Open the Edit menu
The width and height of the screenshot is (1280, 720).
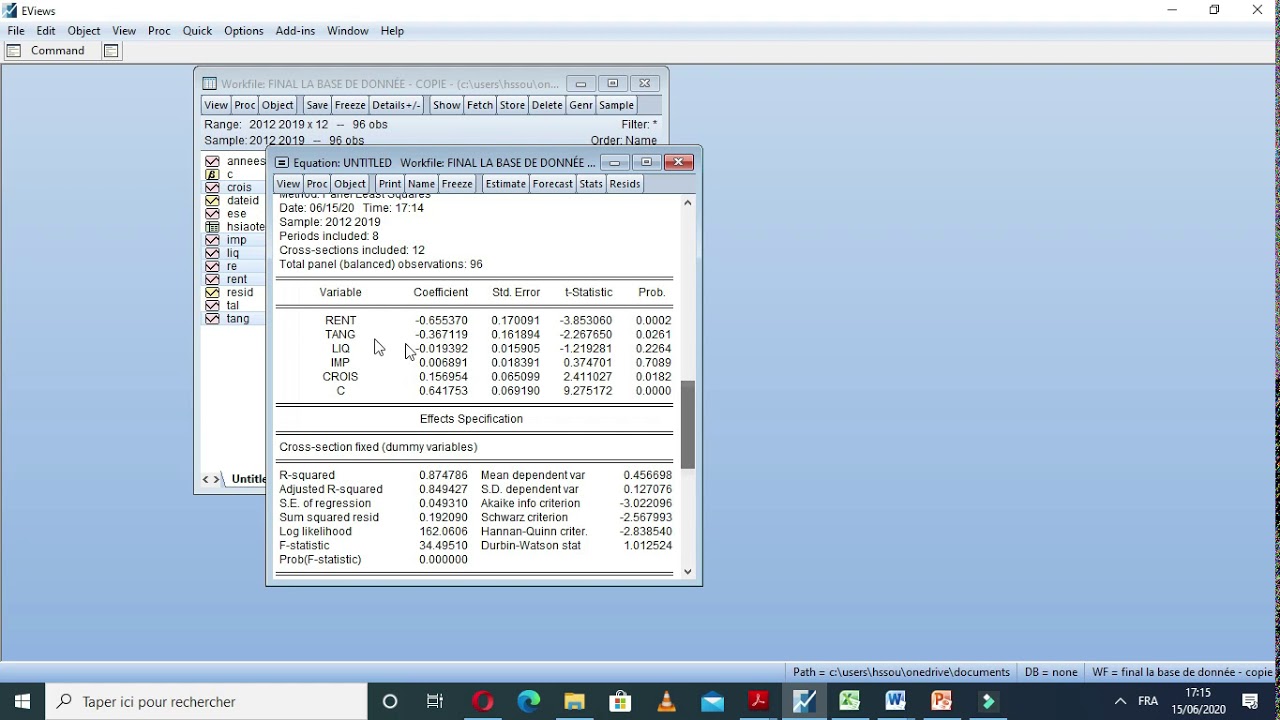click(46, 31)
